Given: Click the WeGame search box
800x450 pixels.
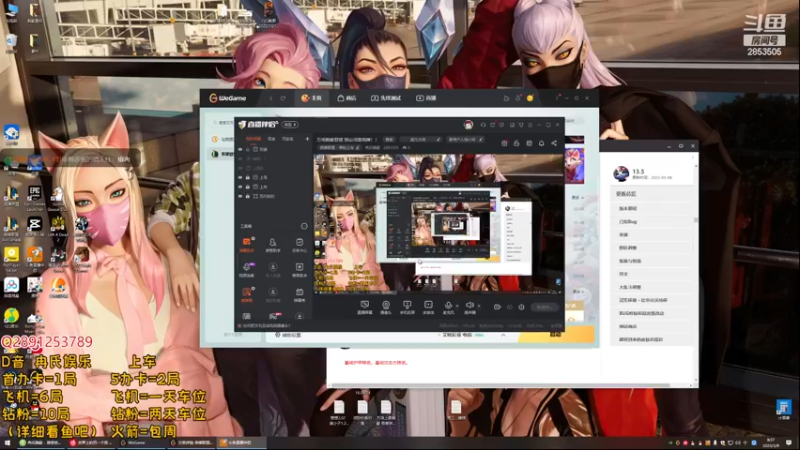Looking at the screenshot, I should [223, 122].
